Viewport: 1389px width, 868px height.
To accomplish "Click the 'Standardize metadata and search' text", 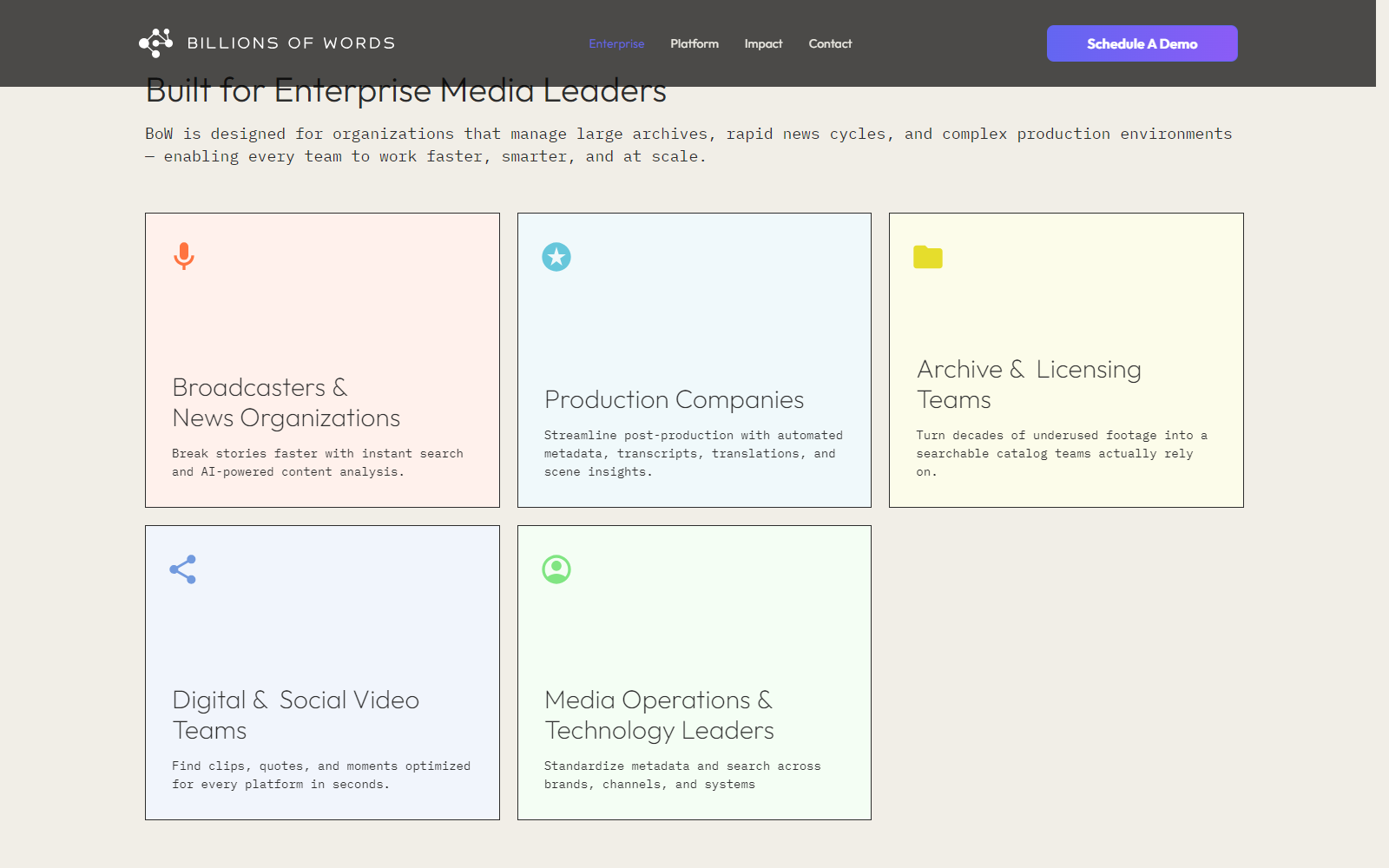I will (682, 775).
